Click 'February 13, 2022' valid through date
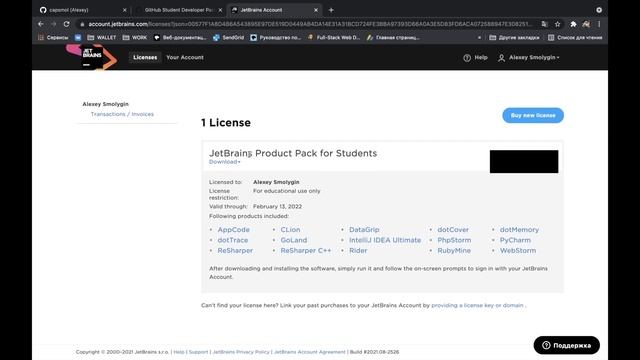The image size is (640, 360). (x=278, y=207)
